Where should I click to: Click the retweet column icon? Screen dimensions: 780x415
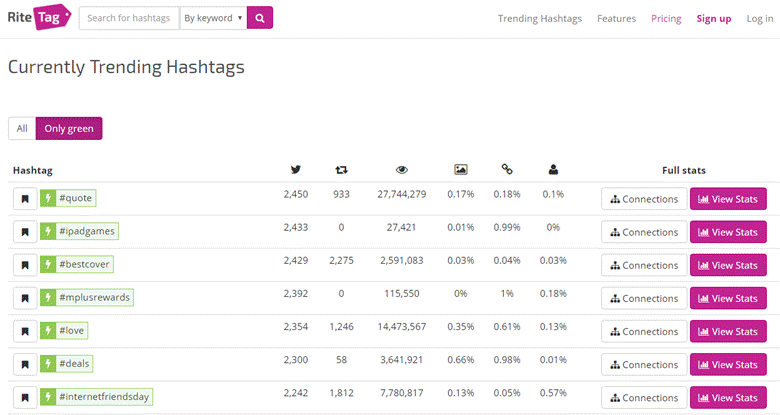[x=341, y=171]
